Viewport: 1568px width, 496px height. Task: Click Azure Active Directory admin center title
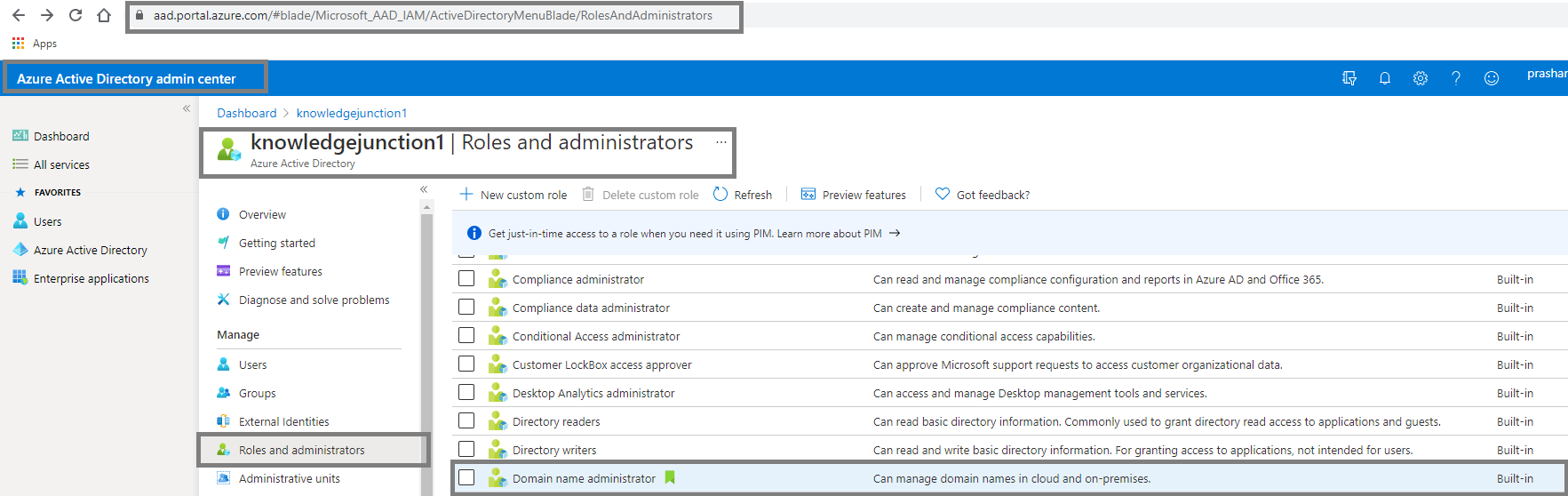[126, 78]
